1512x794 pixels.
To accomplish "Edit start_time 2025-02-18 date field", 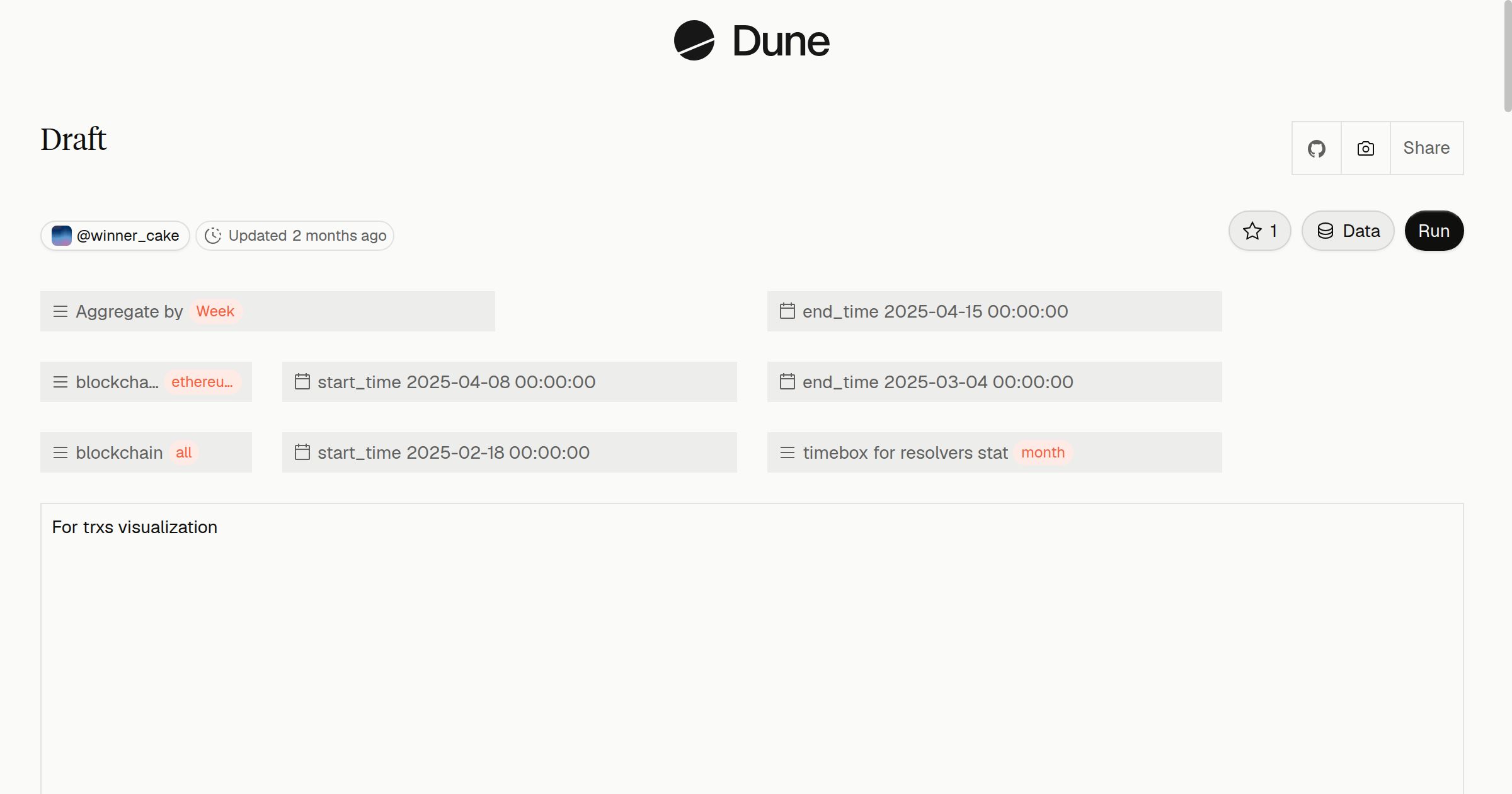I will [x=510, y=452].
